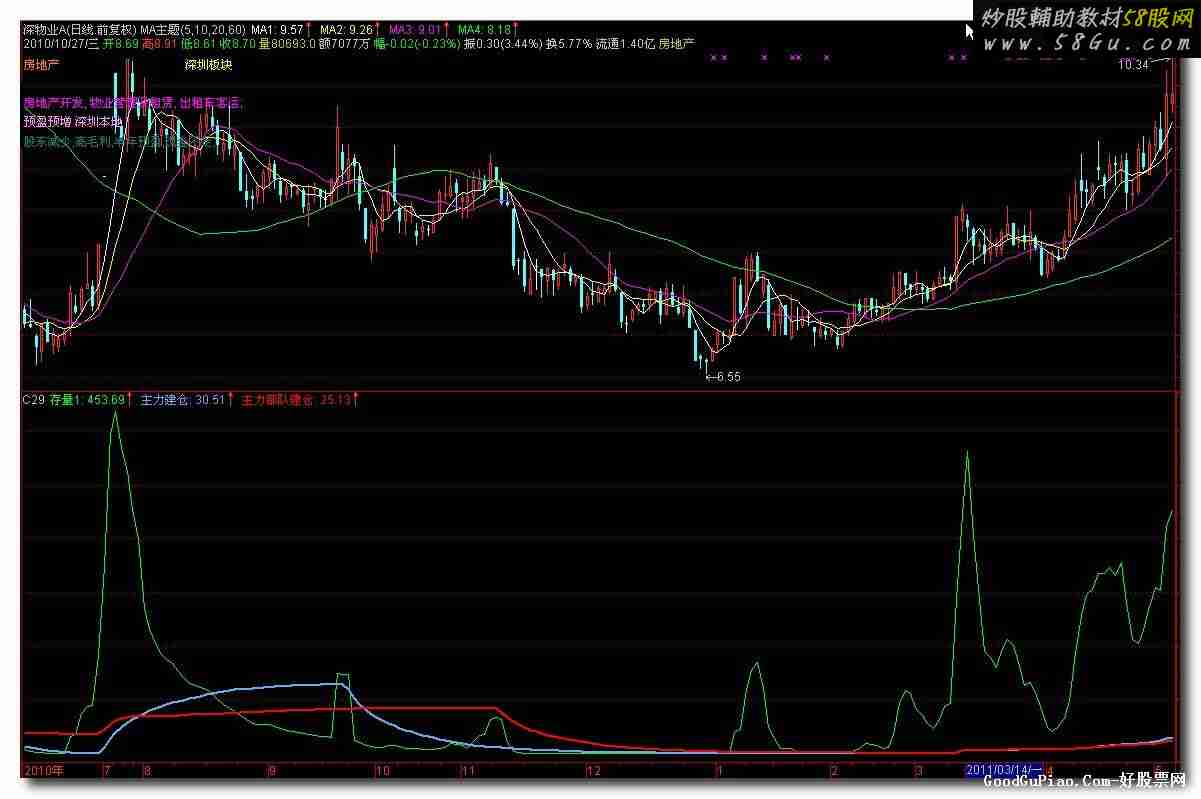Click the month 9 marker on timeline
1201x799 pixels.
point(270,771)
